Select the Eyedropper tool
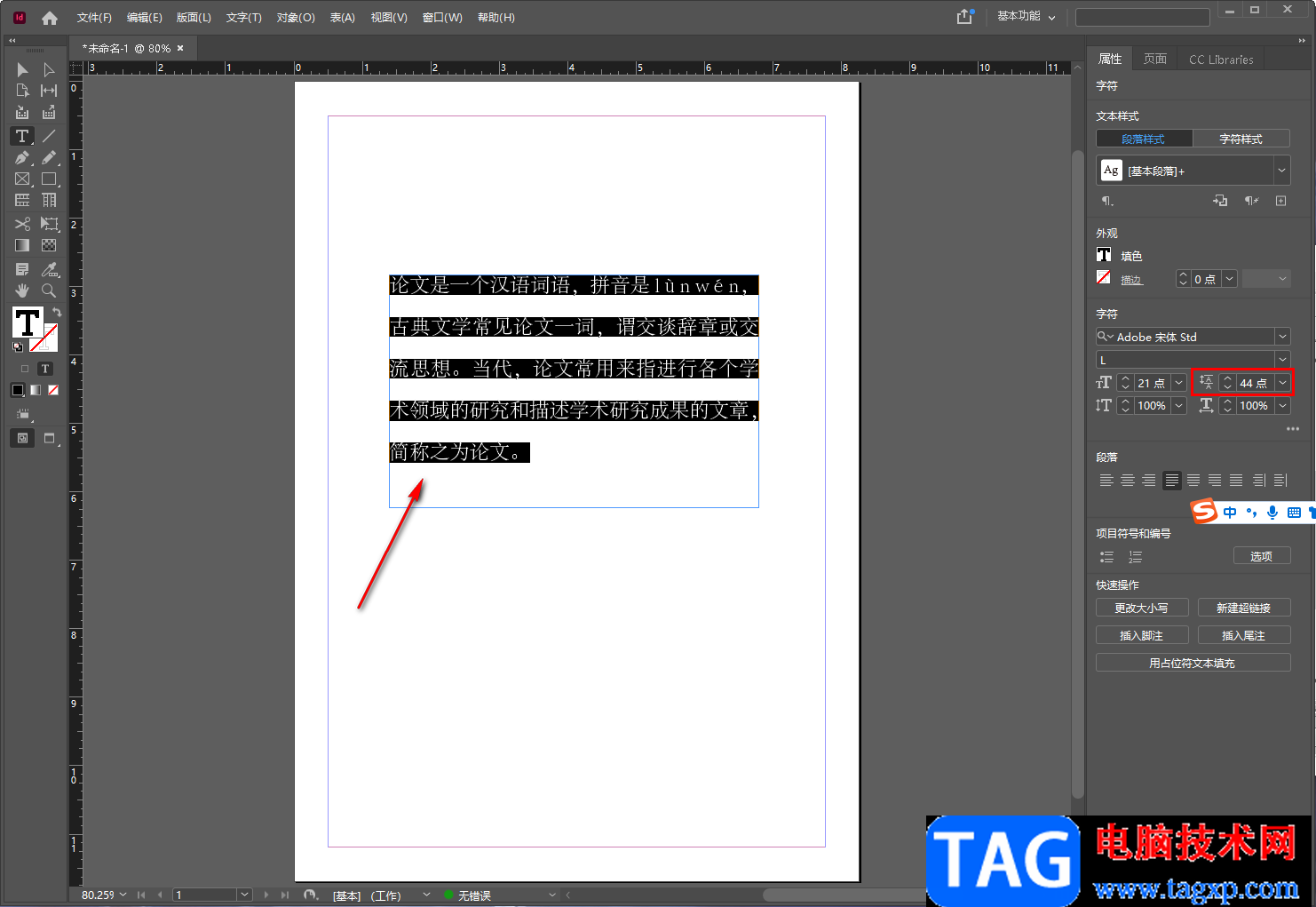 (49, 269)
